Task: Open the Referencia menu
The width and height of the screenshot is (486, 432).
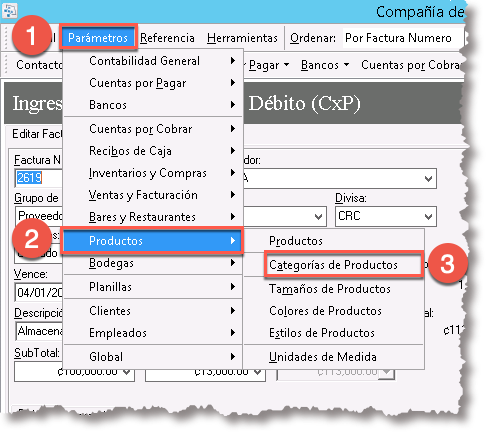Action: (167, 38)
